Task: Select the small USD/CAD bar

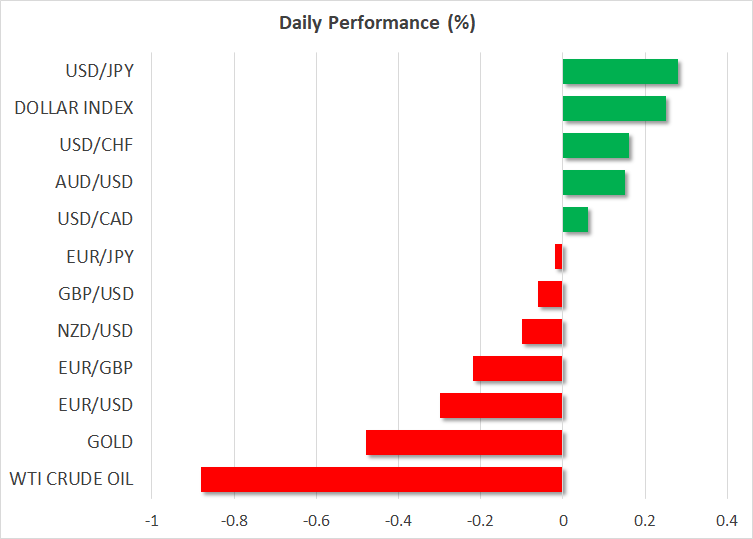Action: [x=575, y=219]
